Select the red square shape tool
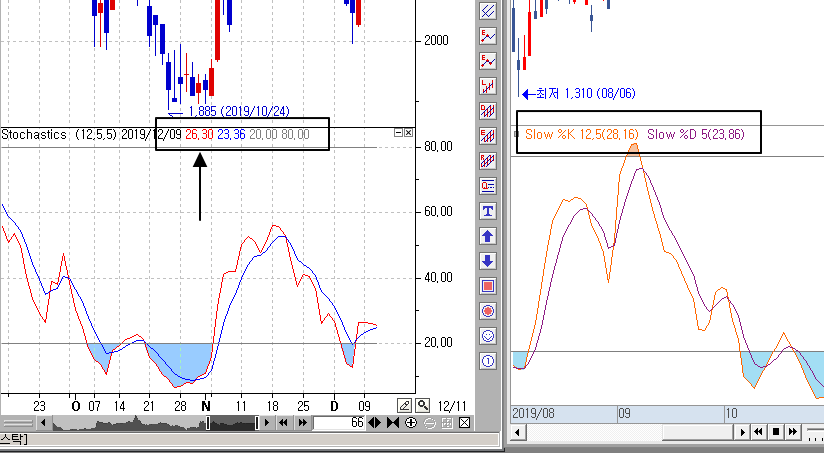The height and width of the screenshot is (453, 824). click(x=488, y=286)
